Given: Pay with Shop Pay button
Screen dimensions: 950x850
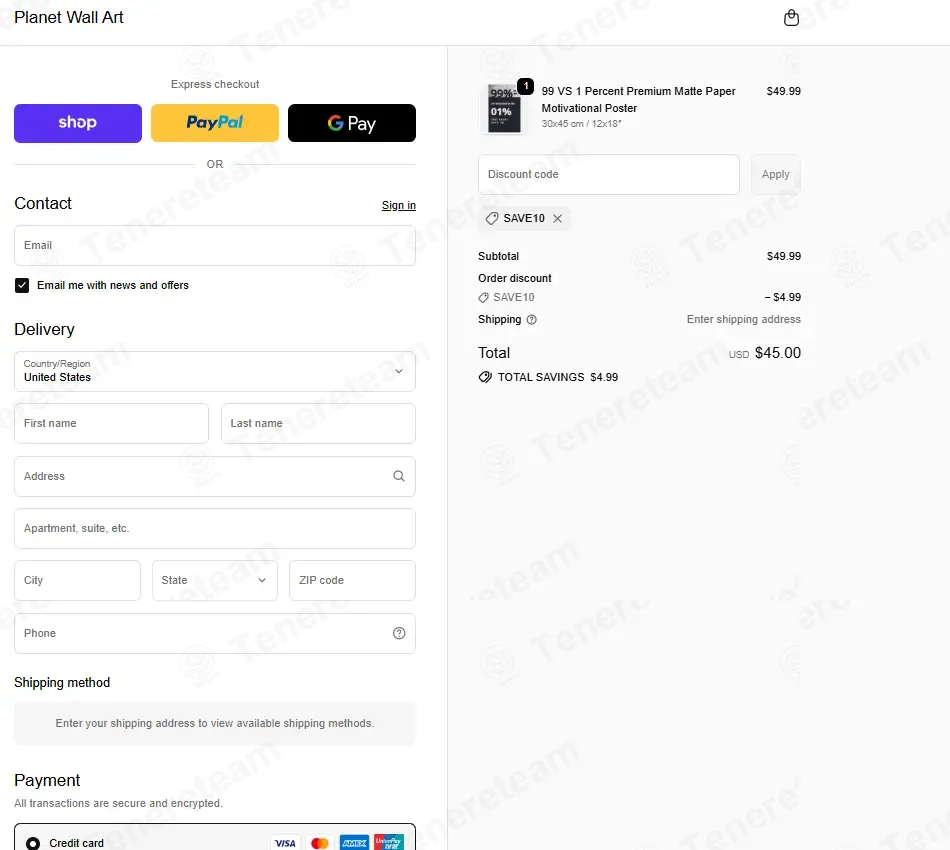Looking at the screenshot, I should pos(78,123).
